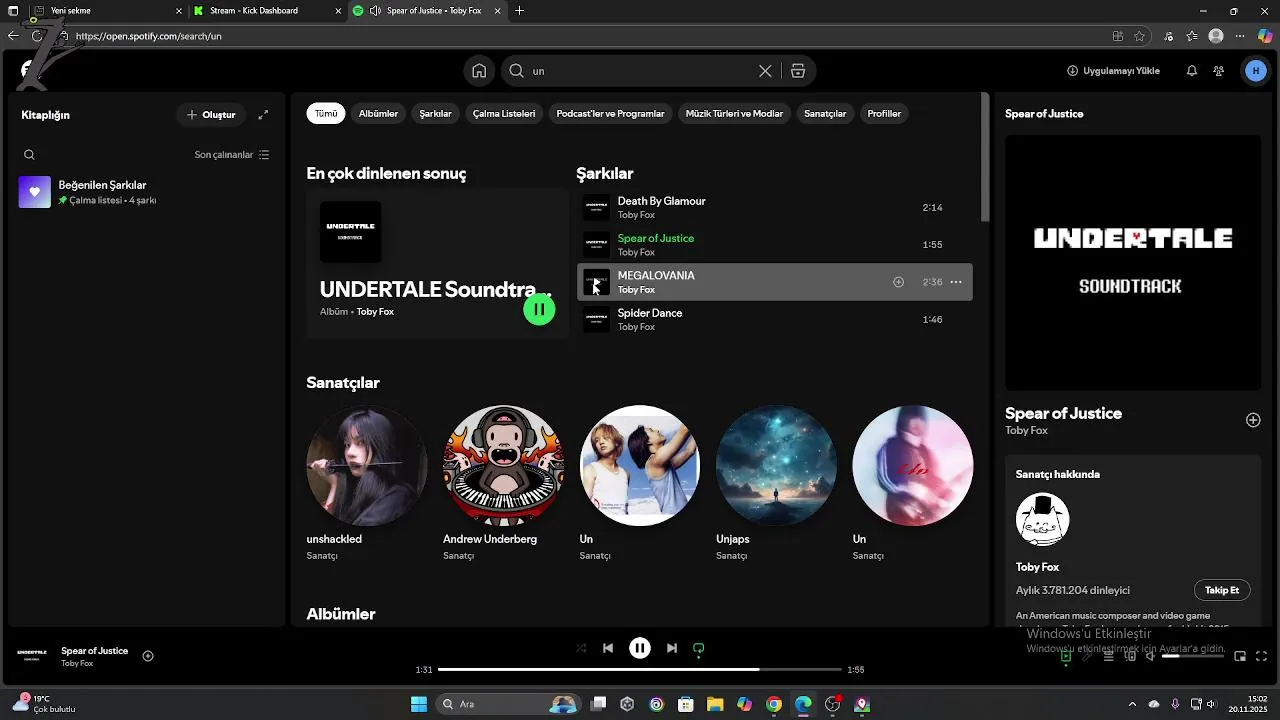Select the Spear of Justice song row
Image resolution: width=1280 pixels, height=720 pixels.
click(775, 245)
